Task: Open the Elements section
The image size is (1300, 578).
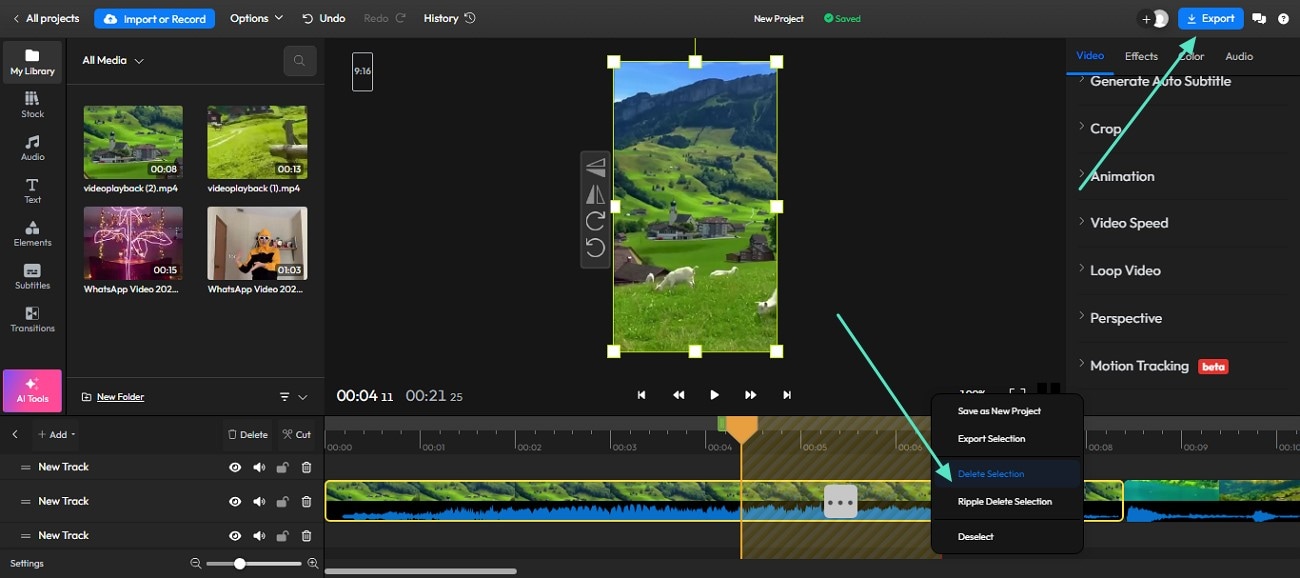Action: pos(32,233)
